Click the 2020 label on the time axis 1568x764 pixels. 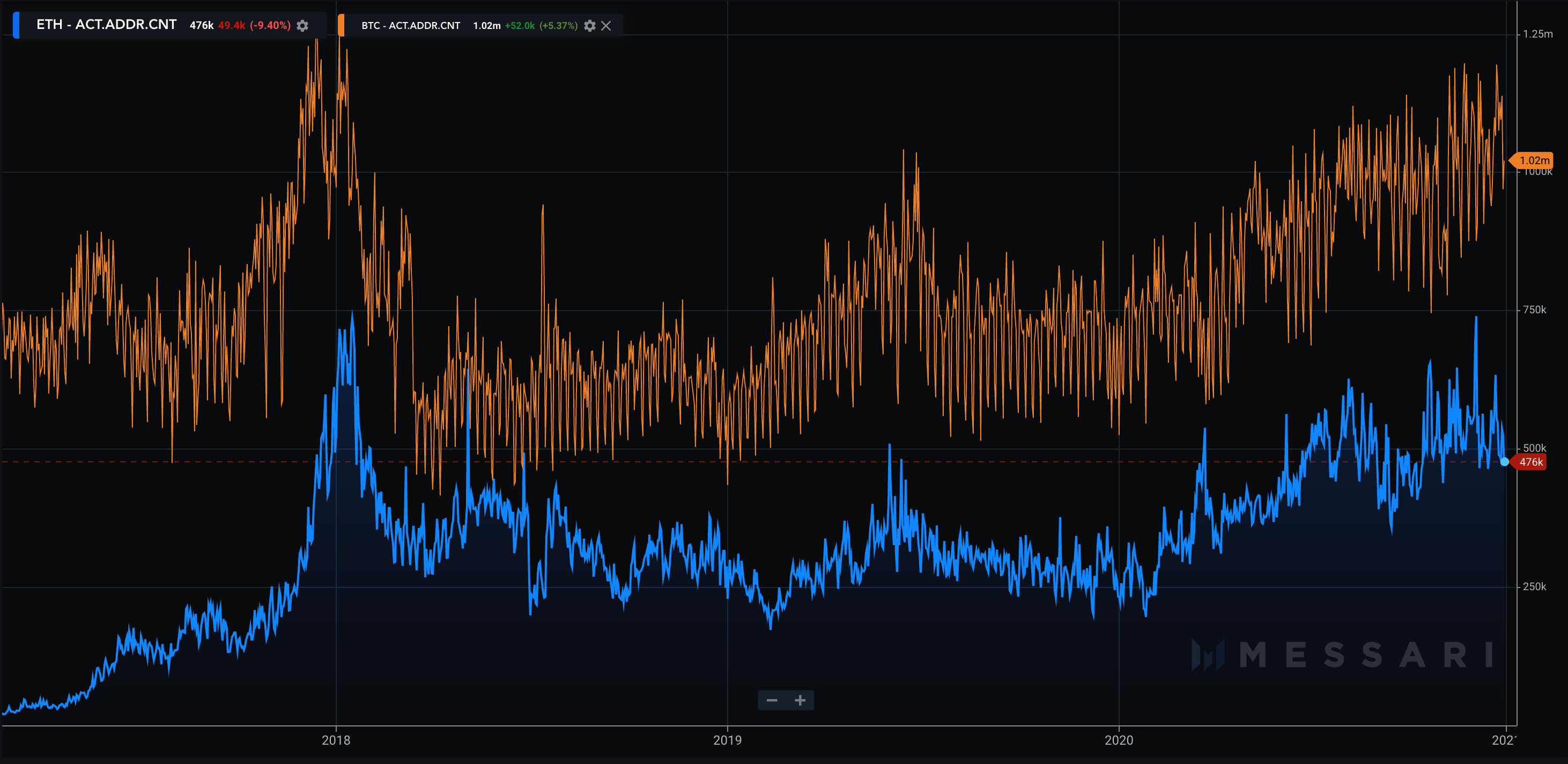click(1119, 740)
